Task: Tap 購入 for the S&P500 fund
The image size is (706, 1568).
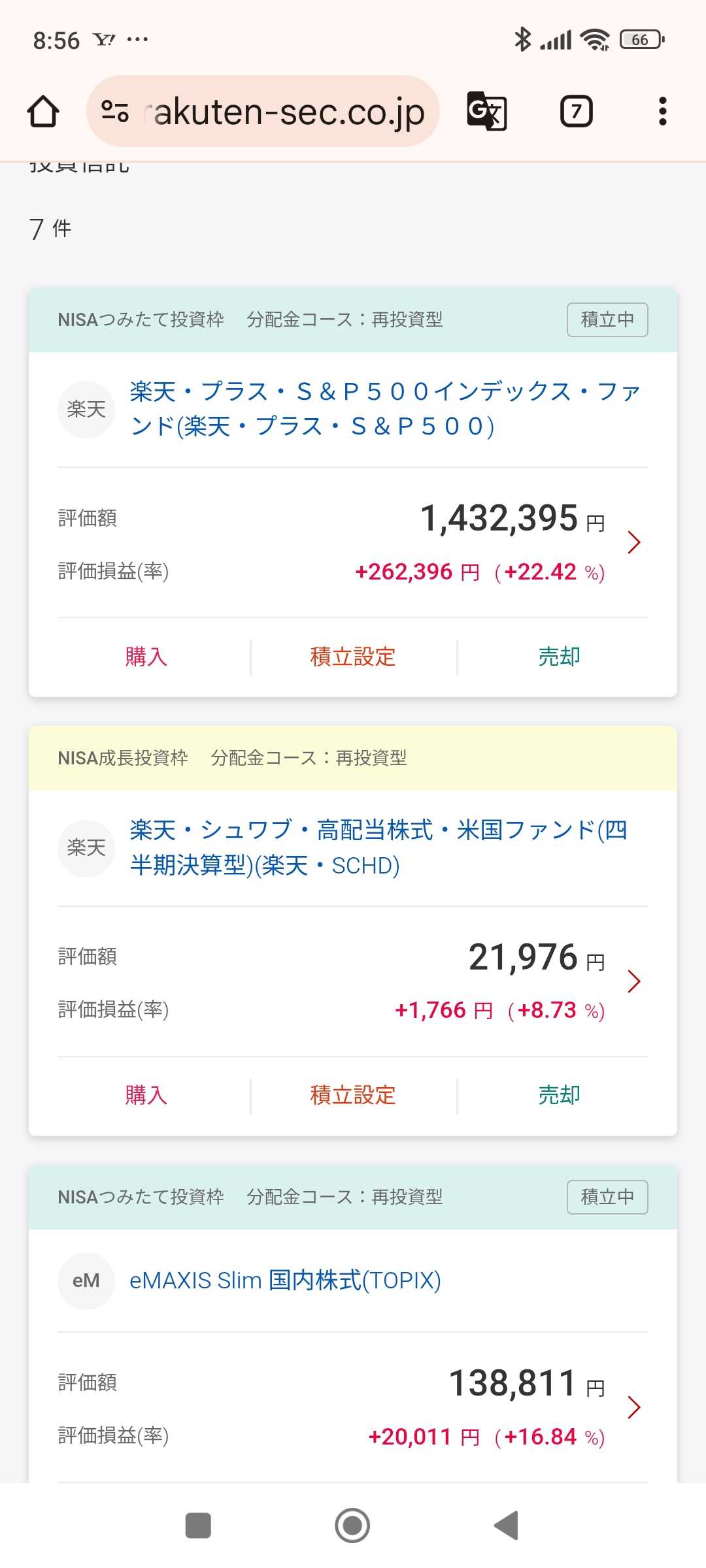Action: coord(146,657)
